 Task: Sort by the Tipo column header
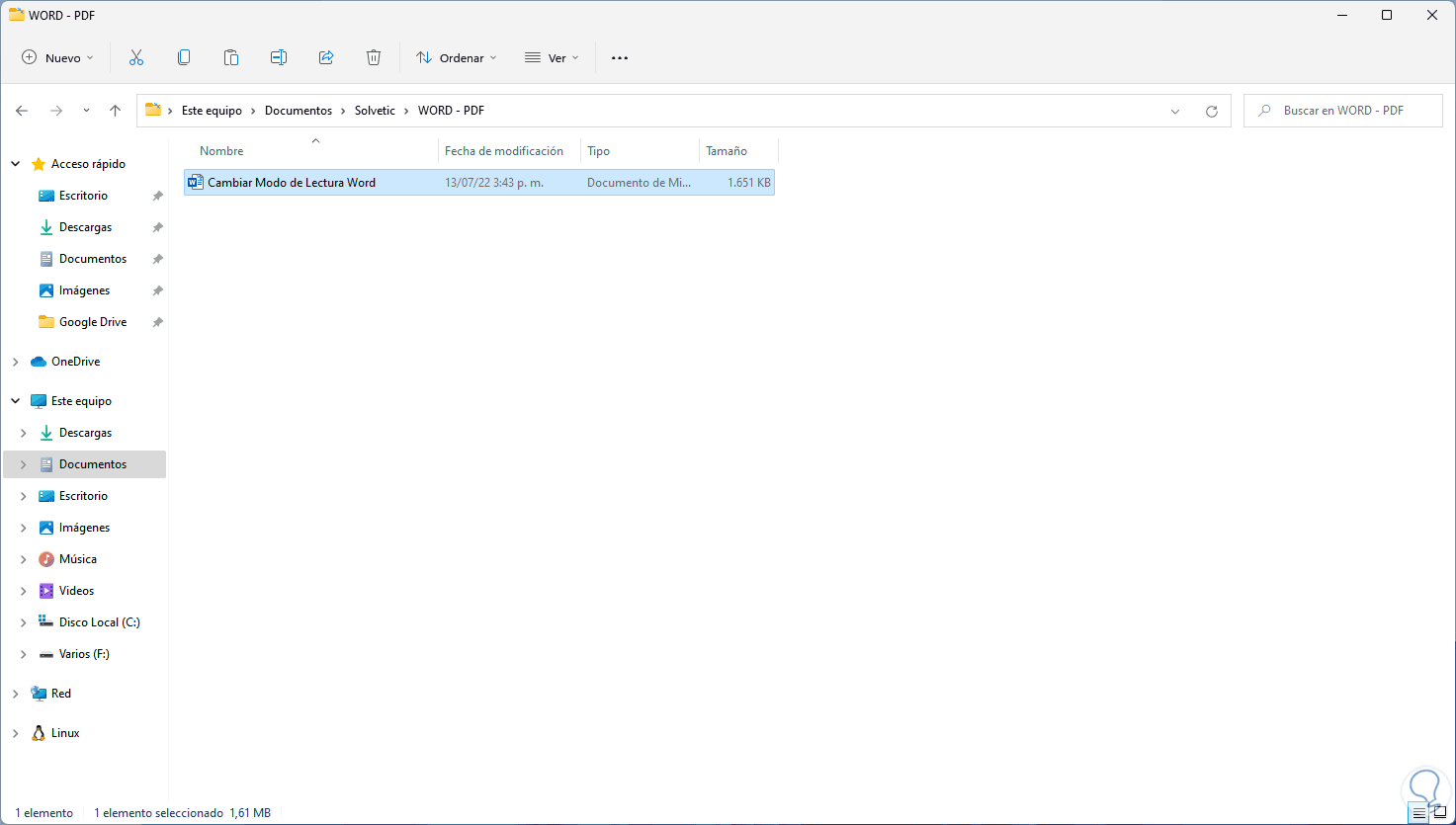598,151
